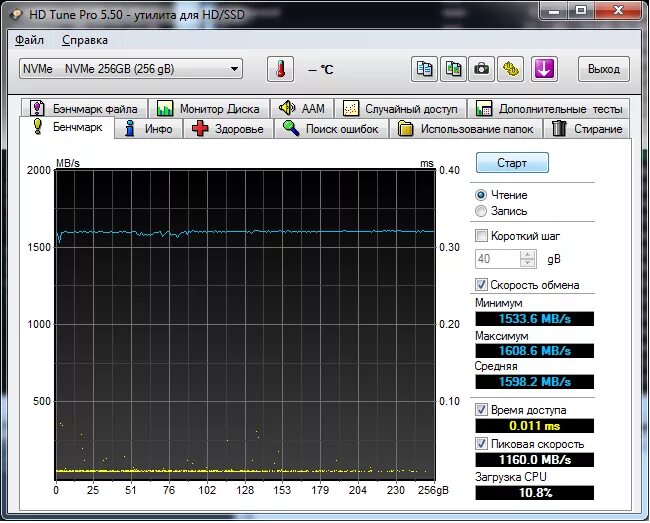Switch to the AAM tab
650x523 pixels.
[302, 109]
